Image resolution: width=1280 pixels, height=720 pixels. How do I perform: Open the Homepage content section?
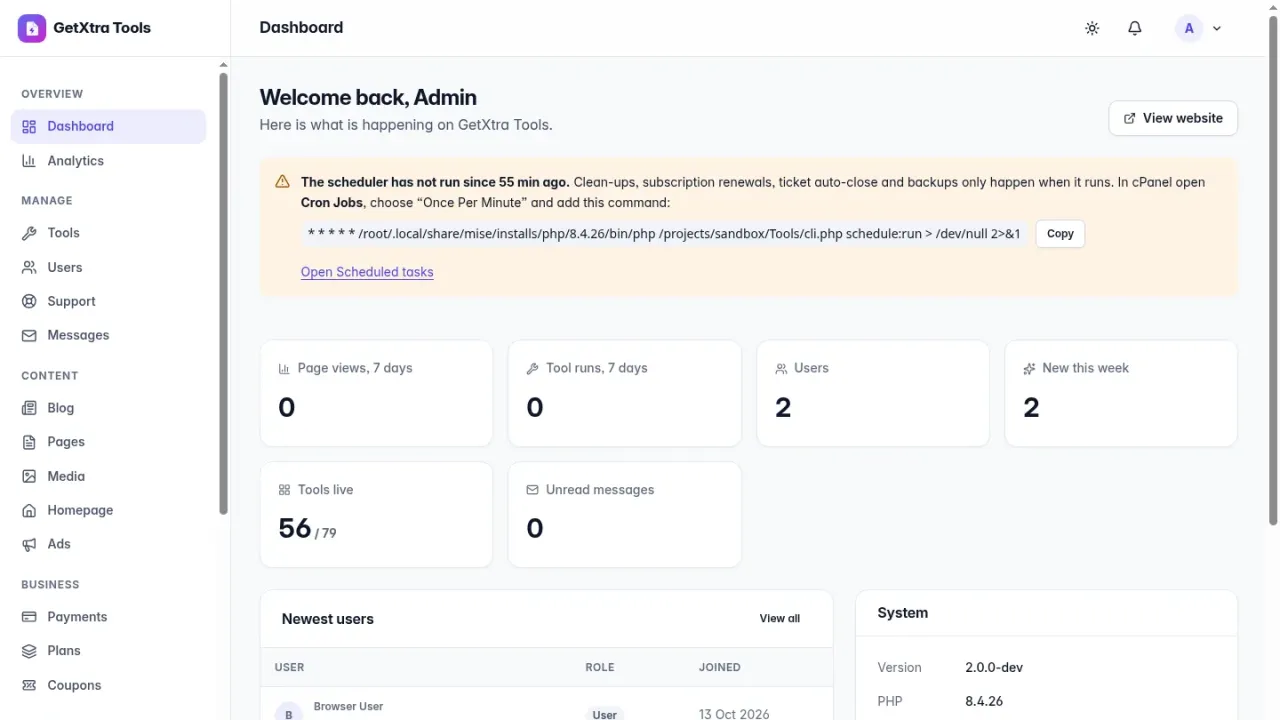pyautogui.click(x=108, y=510)
